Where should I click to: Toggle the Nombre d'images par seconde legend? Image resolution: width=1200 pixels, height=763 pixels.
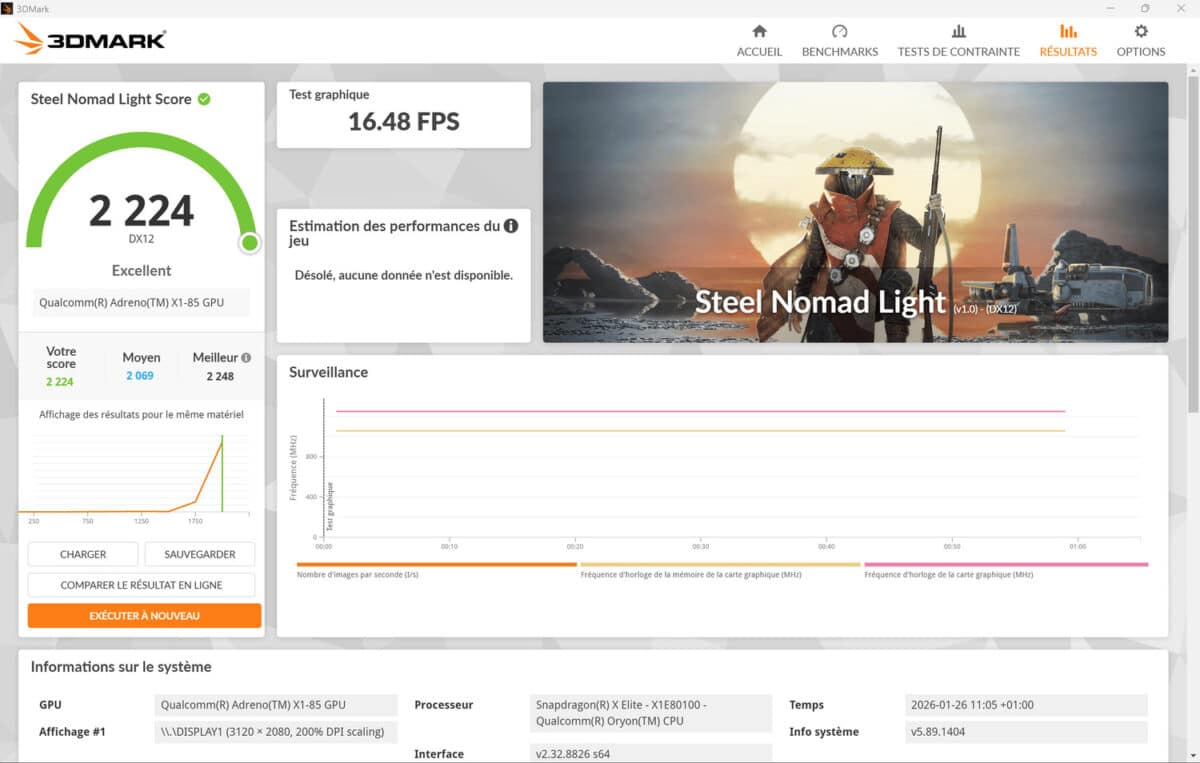click(436, 565)
